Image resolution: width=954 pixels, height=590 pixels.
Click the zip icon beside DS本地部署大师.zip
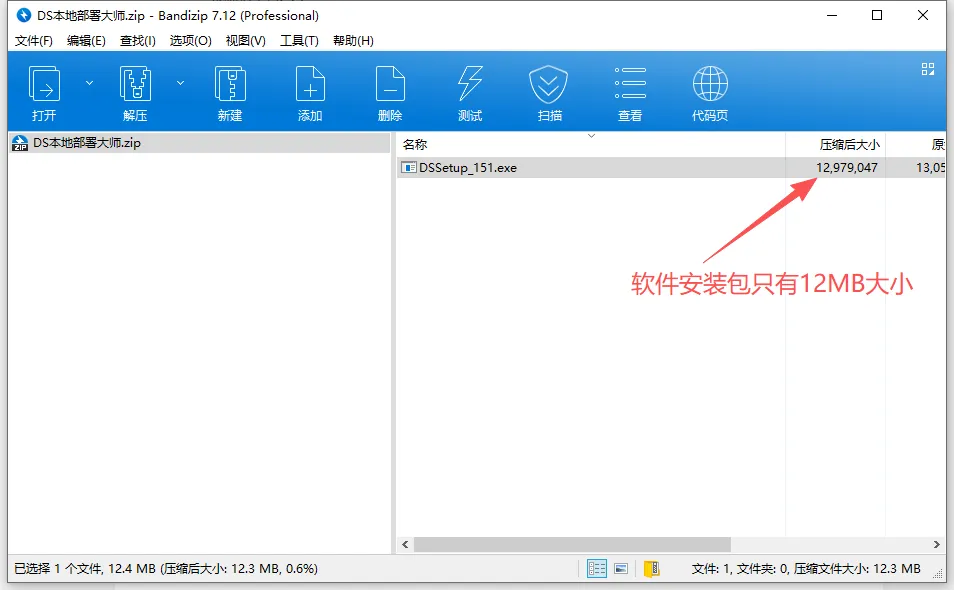(x=20, y=143)
